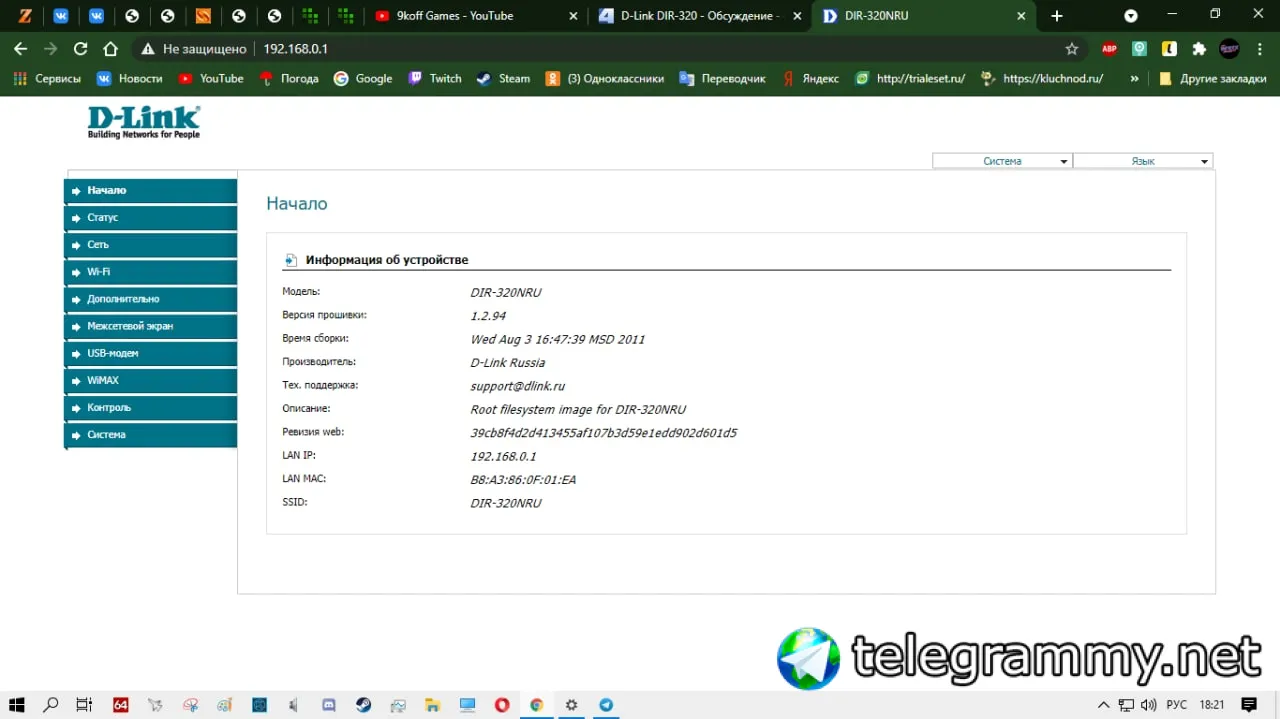Viewport: 1280px width, 719px height.
Task: Open the 'Контроль' sidebar menu
Action: click(151, 407)
